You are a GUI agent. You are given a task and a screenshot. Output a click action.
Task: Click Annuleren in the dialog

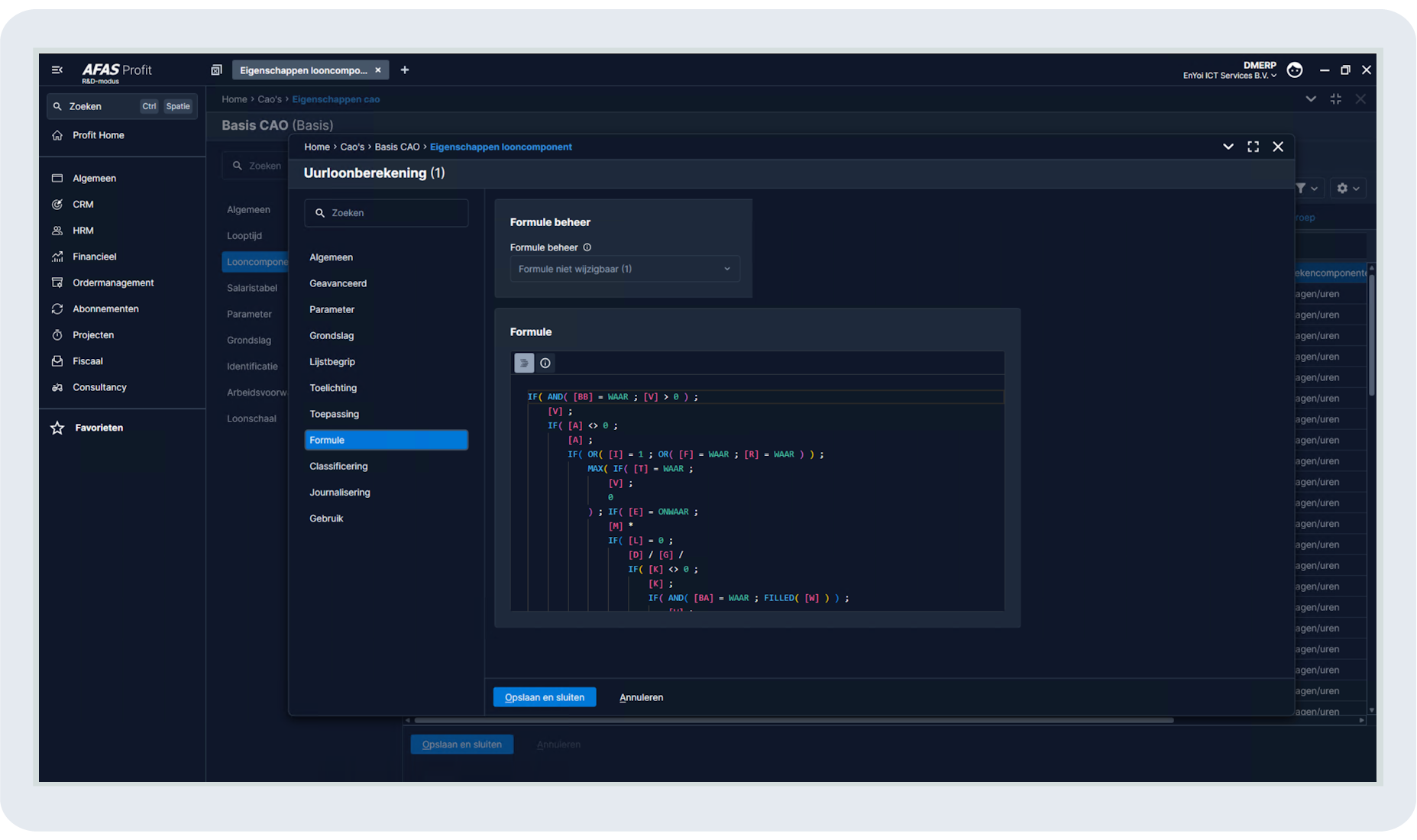pos(642,697)
